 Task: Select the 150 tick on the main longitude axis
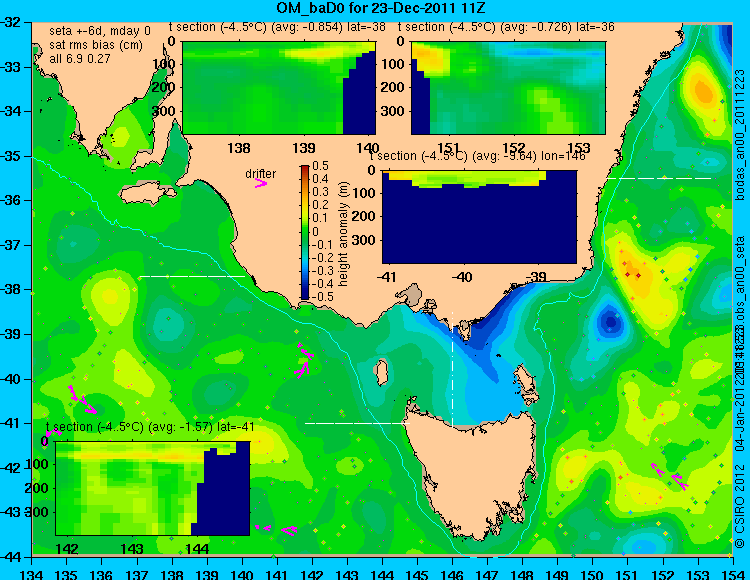(x=592, y=574)
